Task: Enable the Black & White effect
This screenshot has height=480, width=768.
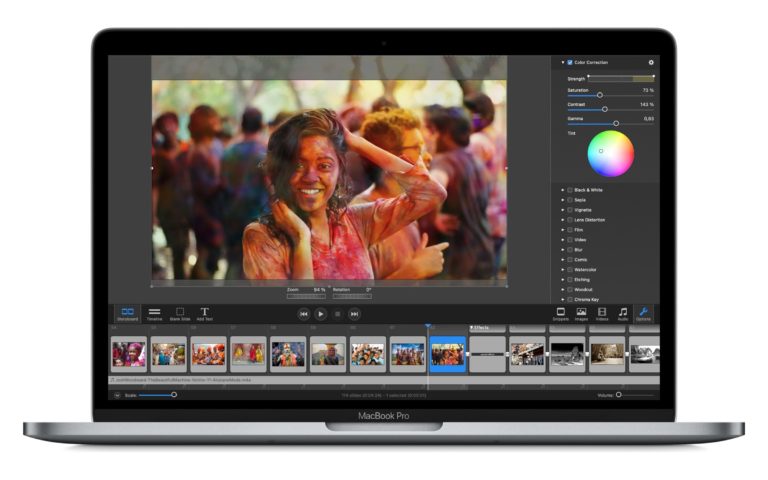Action: point(570,190)
